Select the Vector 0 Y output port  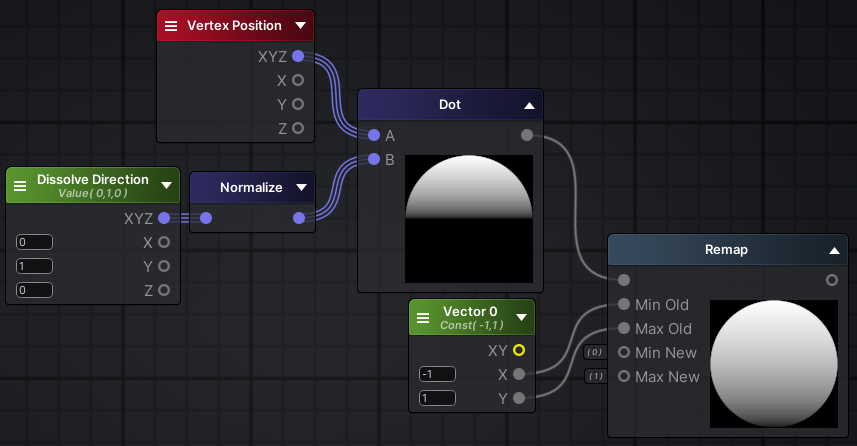click(519, 398)
